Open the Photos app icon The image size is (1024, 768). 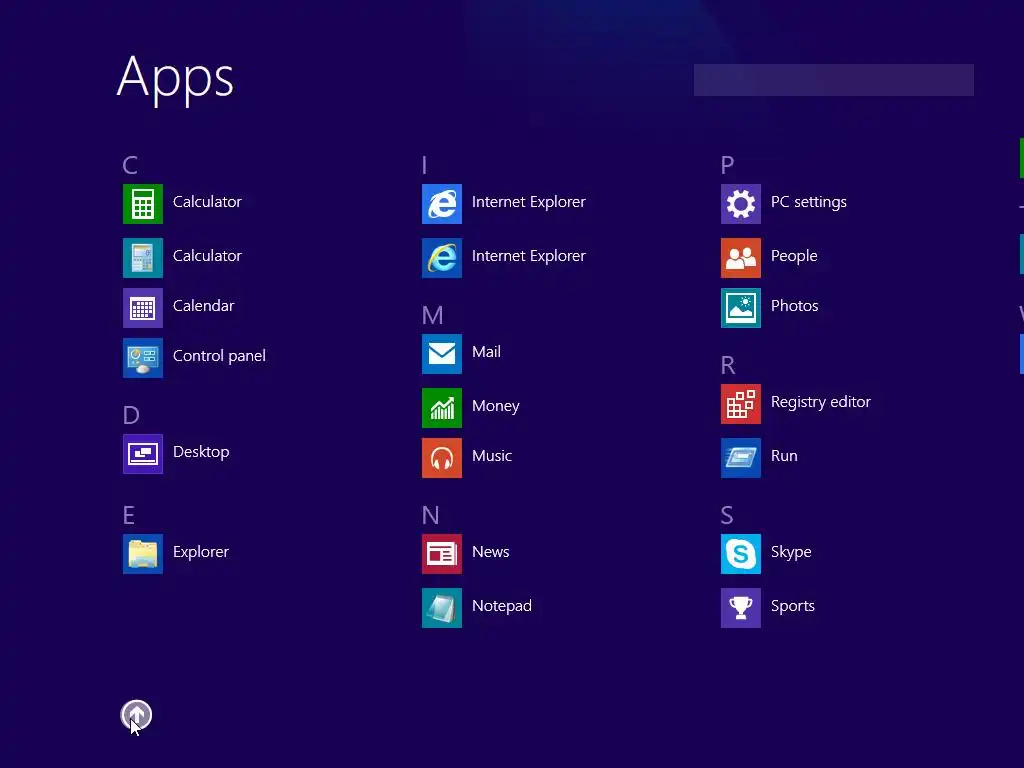click(x=741, y=308)
